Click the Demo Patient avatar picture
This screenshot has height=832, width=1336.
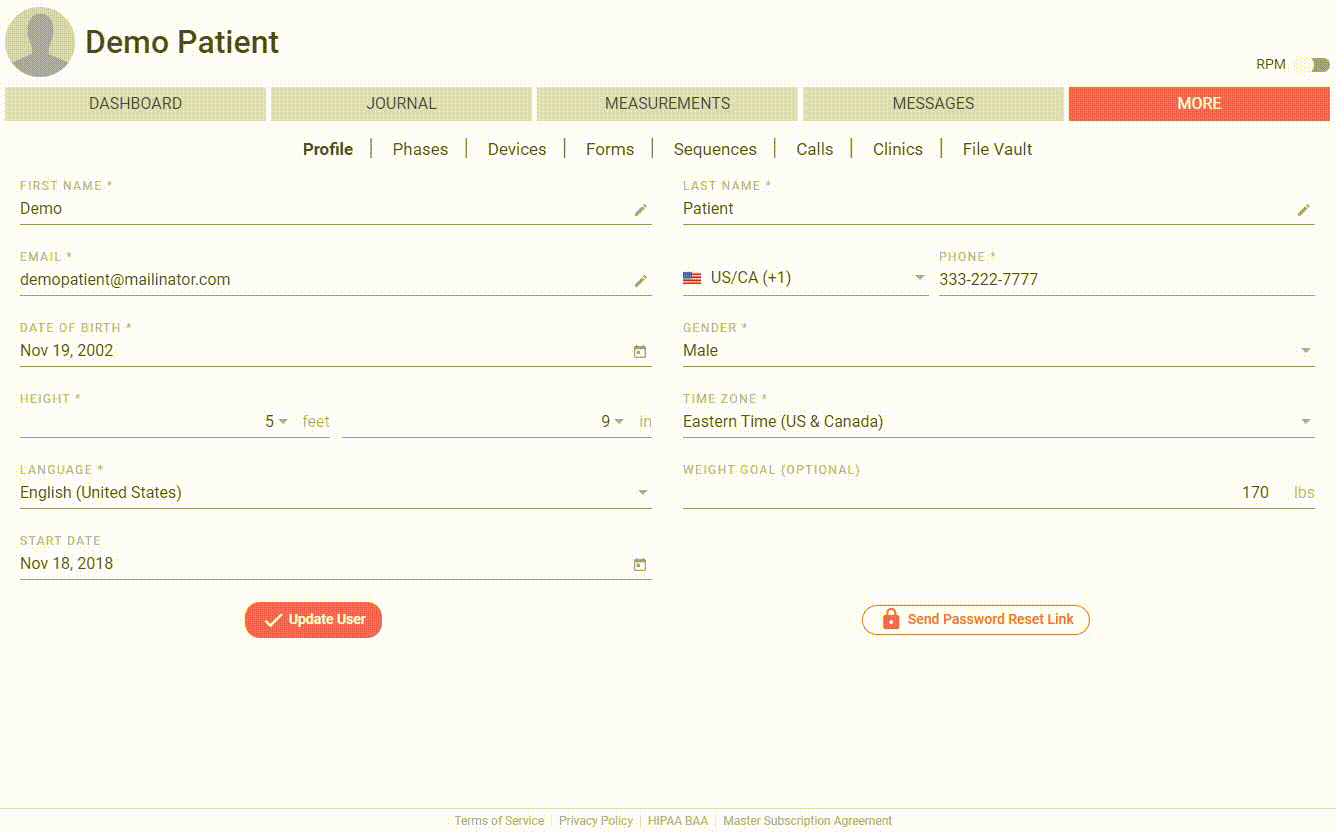click(40, 42)
